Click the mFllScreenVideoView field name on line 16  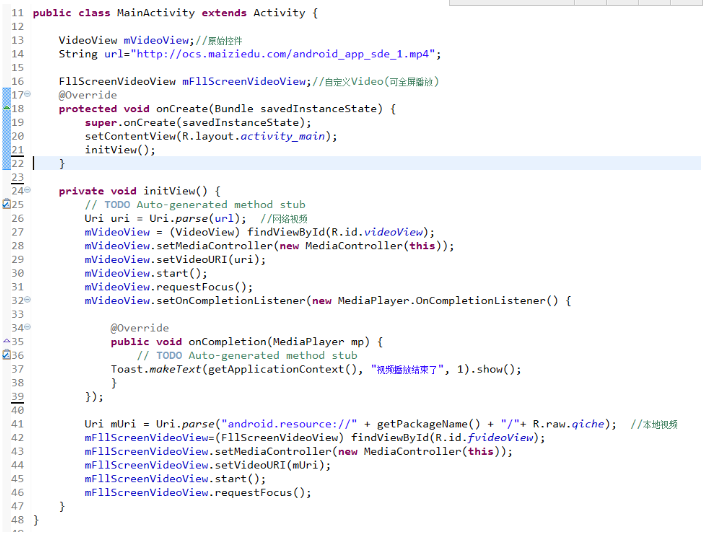pos(244,81)
